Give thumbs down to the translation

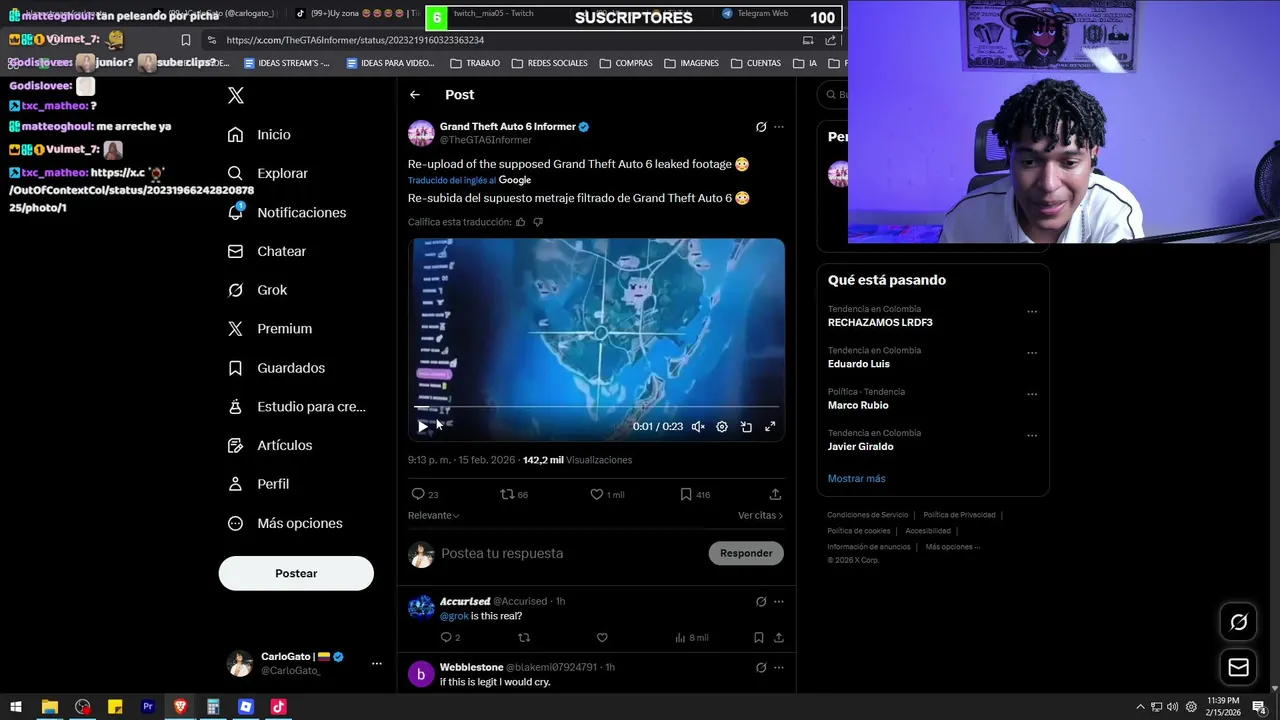538,222
